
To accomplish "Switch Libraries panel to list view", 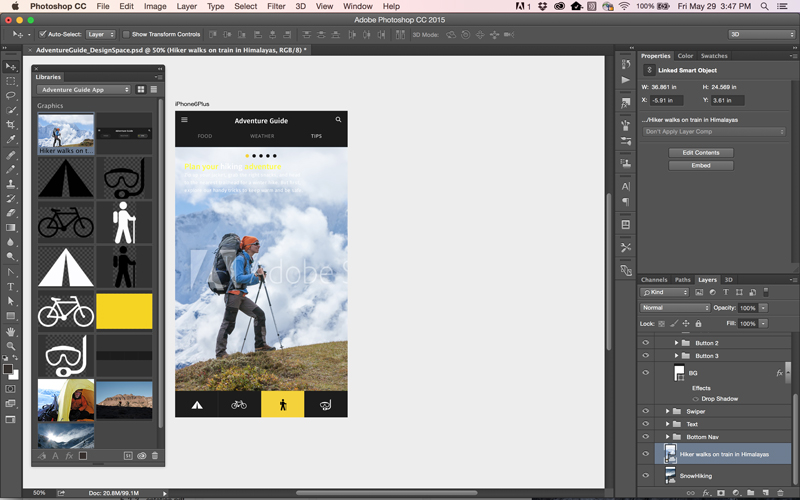I will (x=155, y=90).
